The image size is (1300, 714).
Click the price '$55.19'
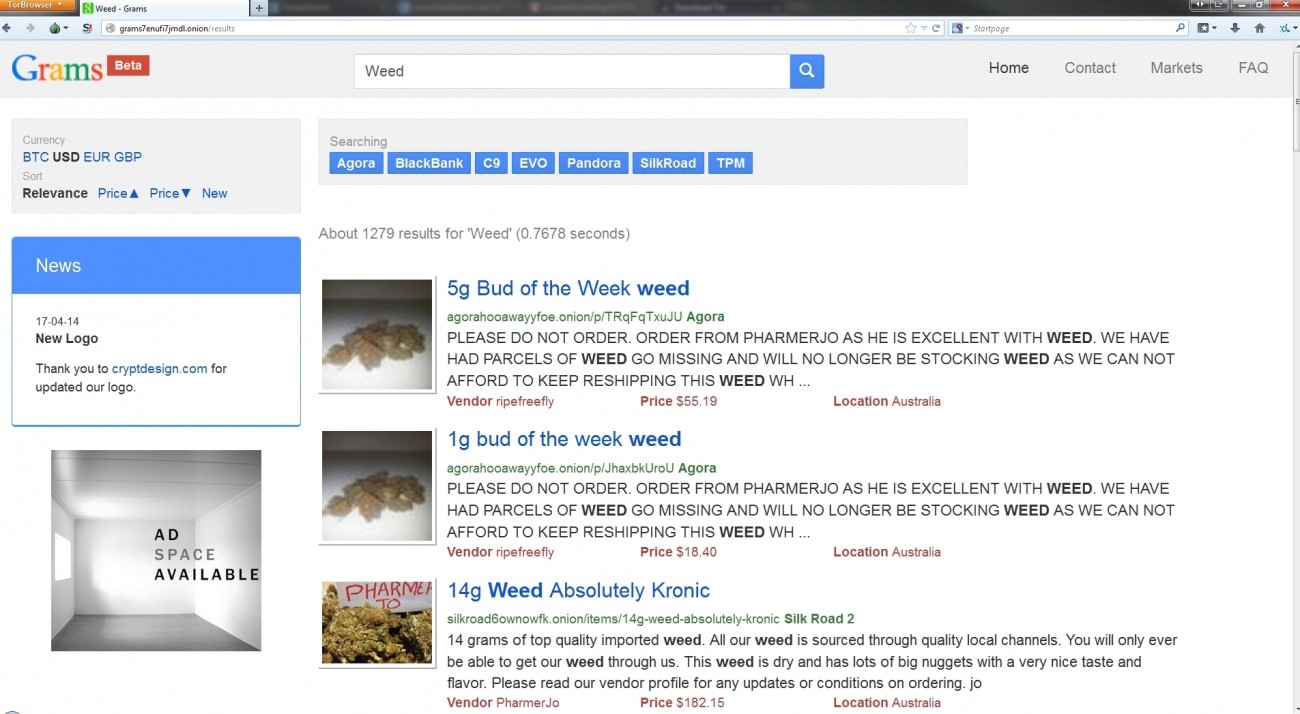[x=697, y=402]
